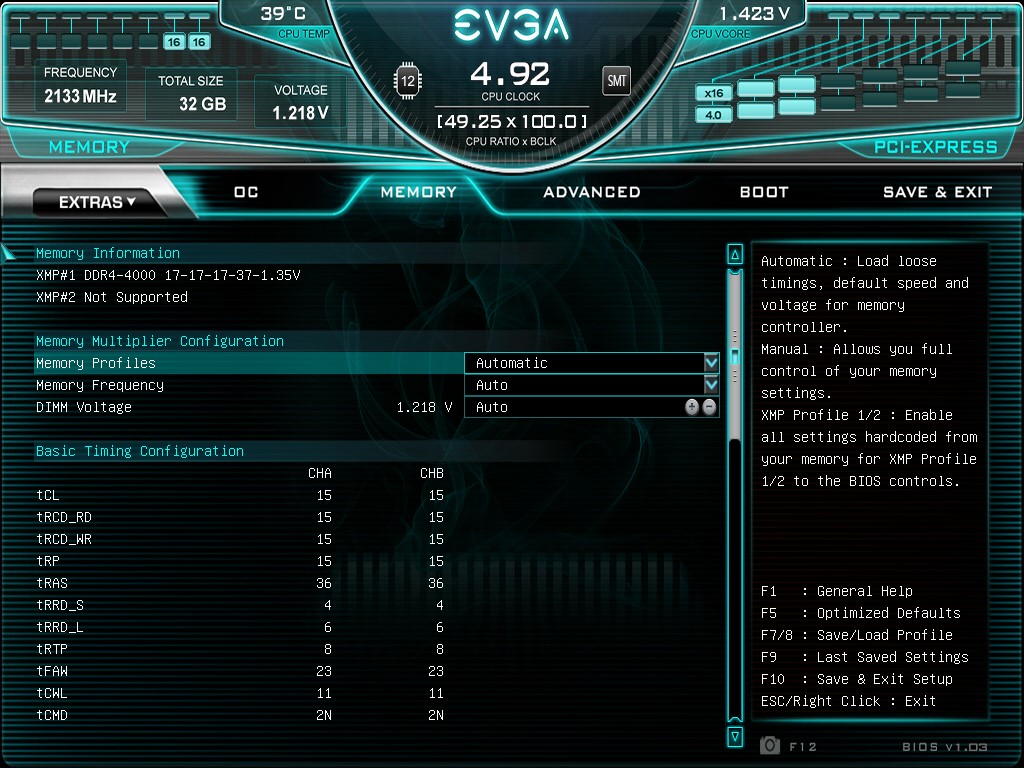Click the MEMORY panel label at top left
Image resolution: width=1024 pixels, height=768 pixels.
(x=89, y=147)
